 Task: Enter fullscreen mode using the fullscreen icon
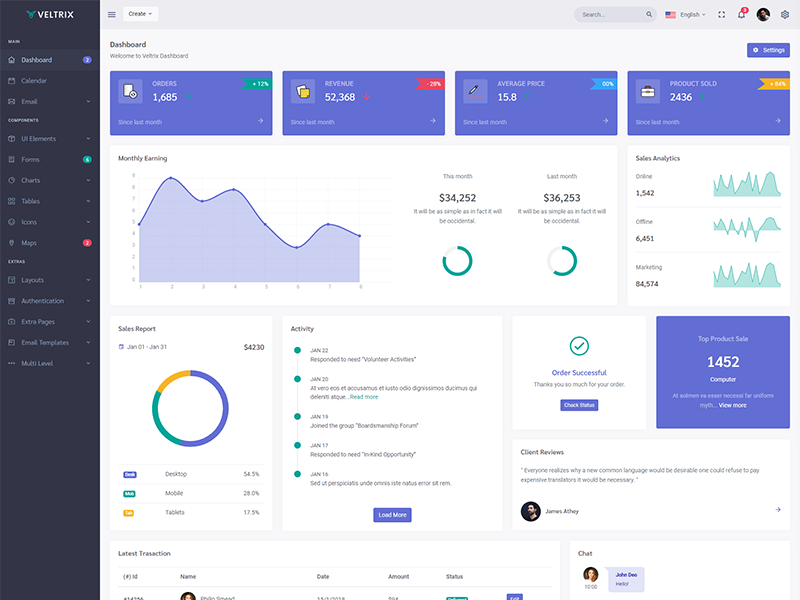point(721,14)
